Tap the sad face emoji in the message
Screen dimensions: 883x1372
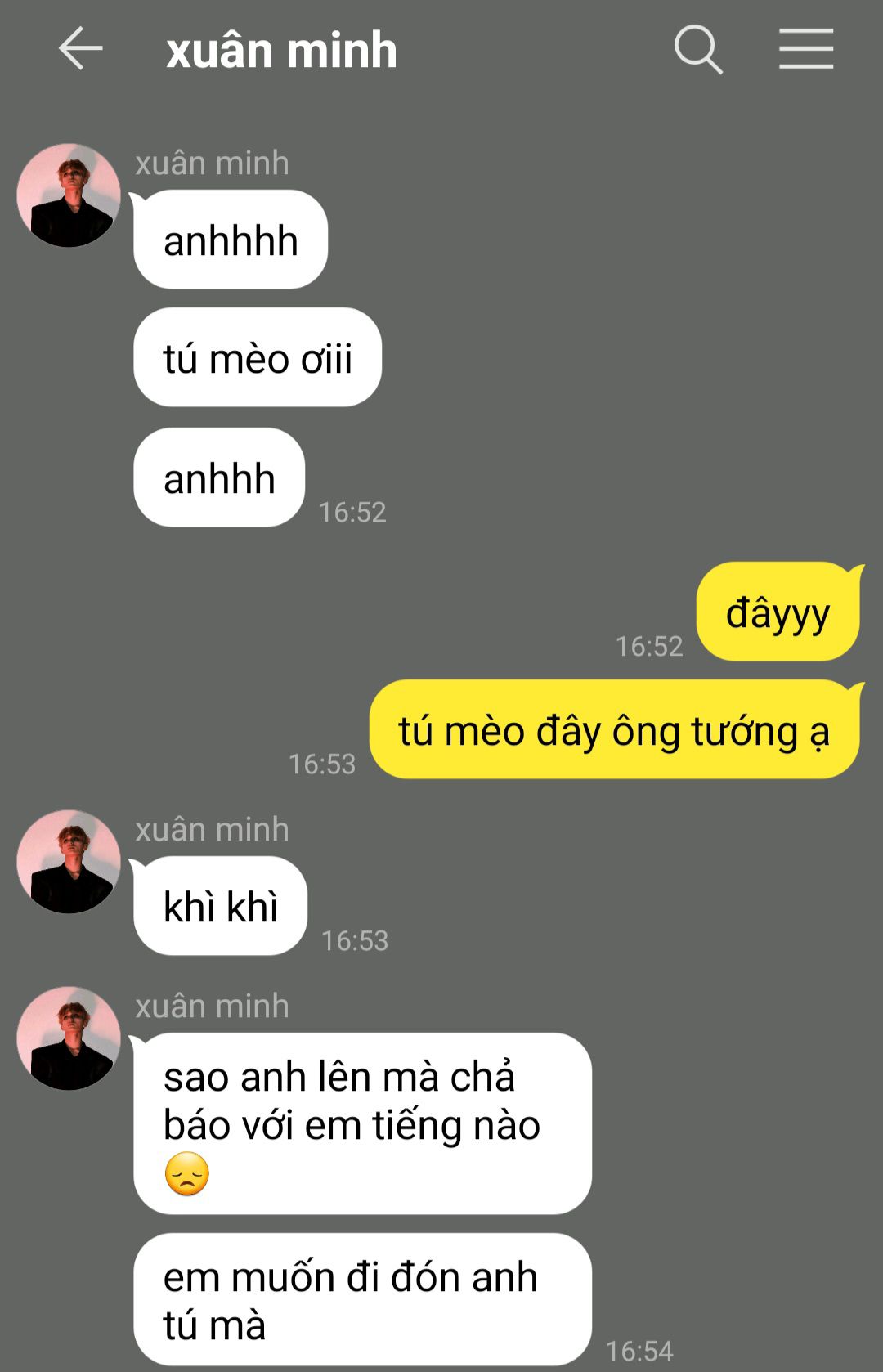point(187,1174)
